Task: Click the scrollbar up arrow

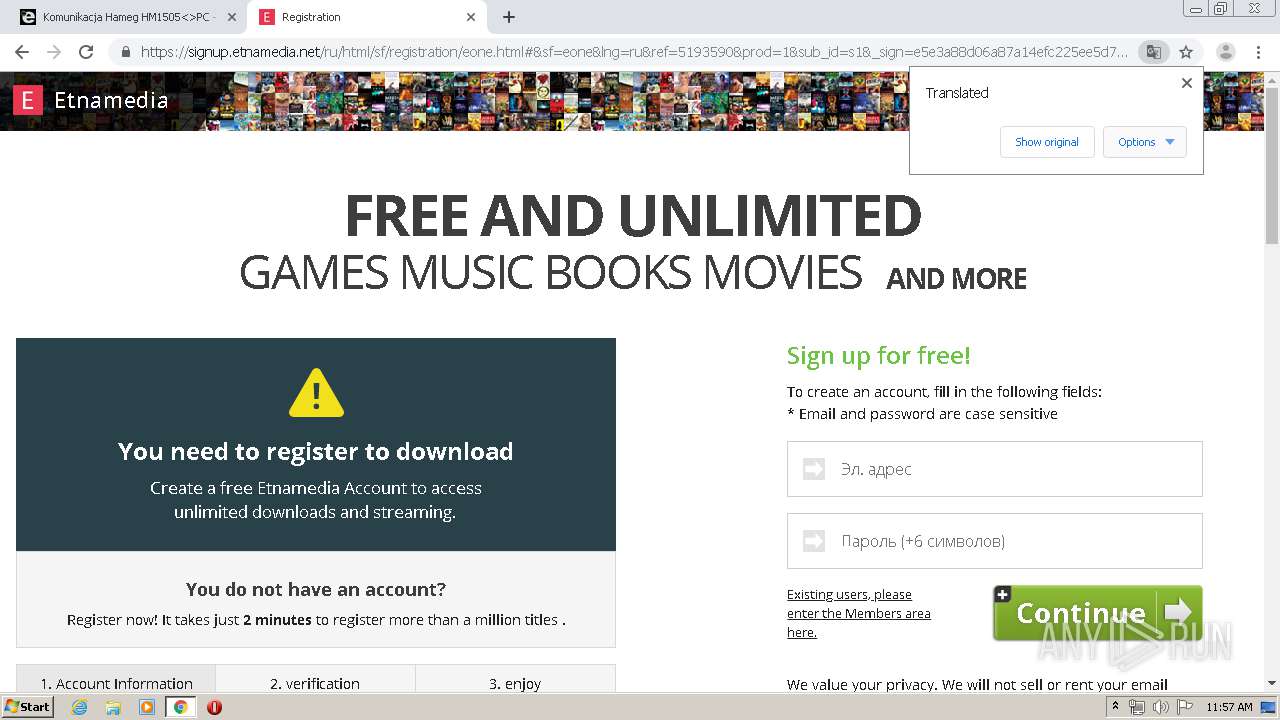Action: (1272, 80)
